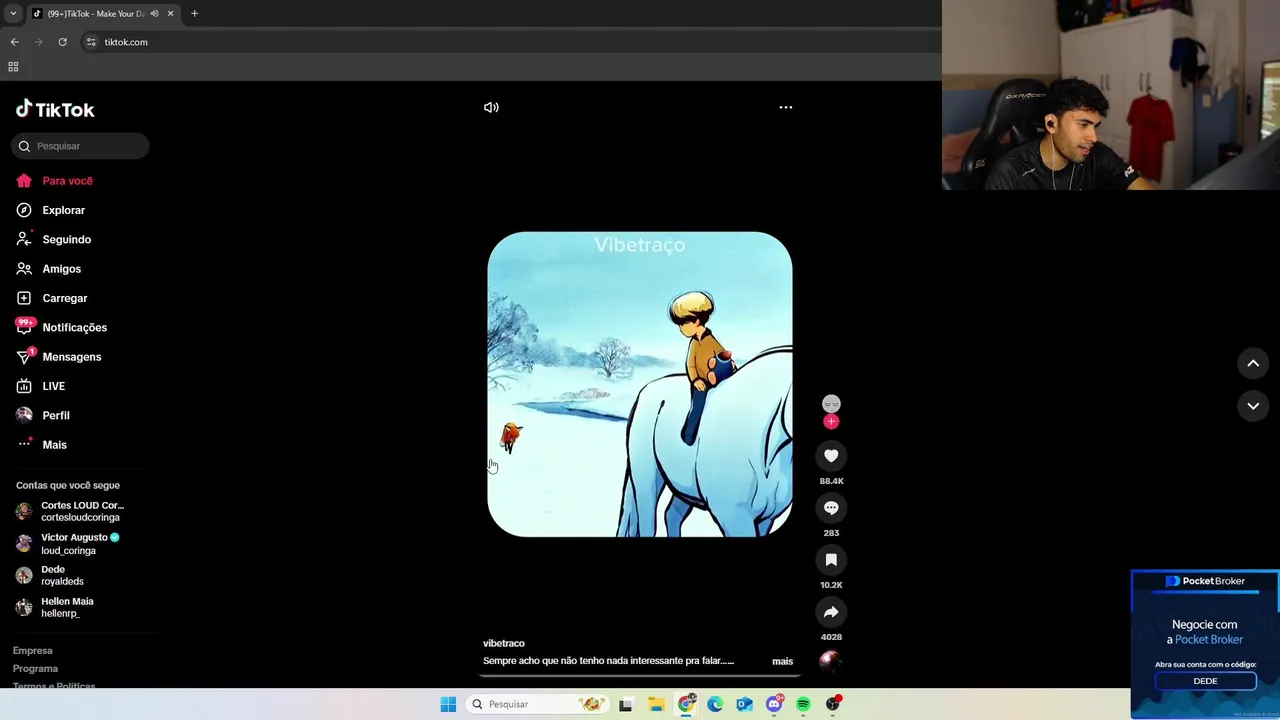Click the Windows taskbar Pesquisar search box
The height and width of the screenshot is (720, 1280).
537,704
